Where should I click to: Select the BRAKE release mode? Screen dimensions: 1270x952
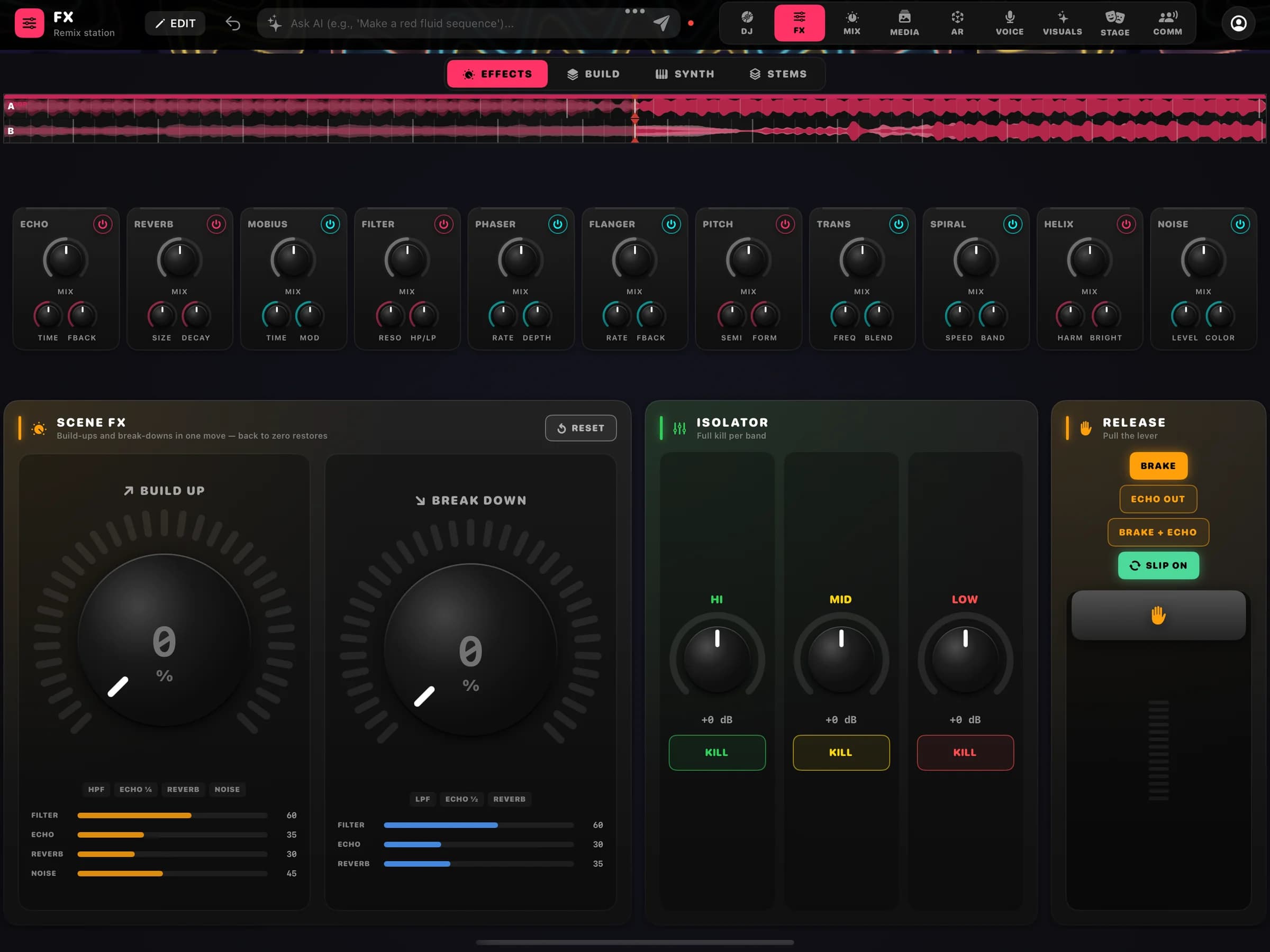pos(1158,466)
